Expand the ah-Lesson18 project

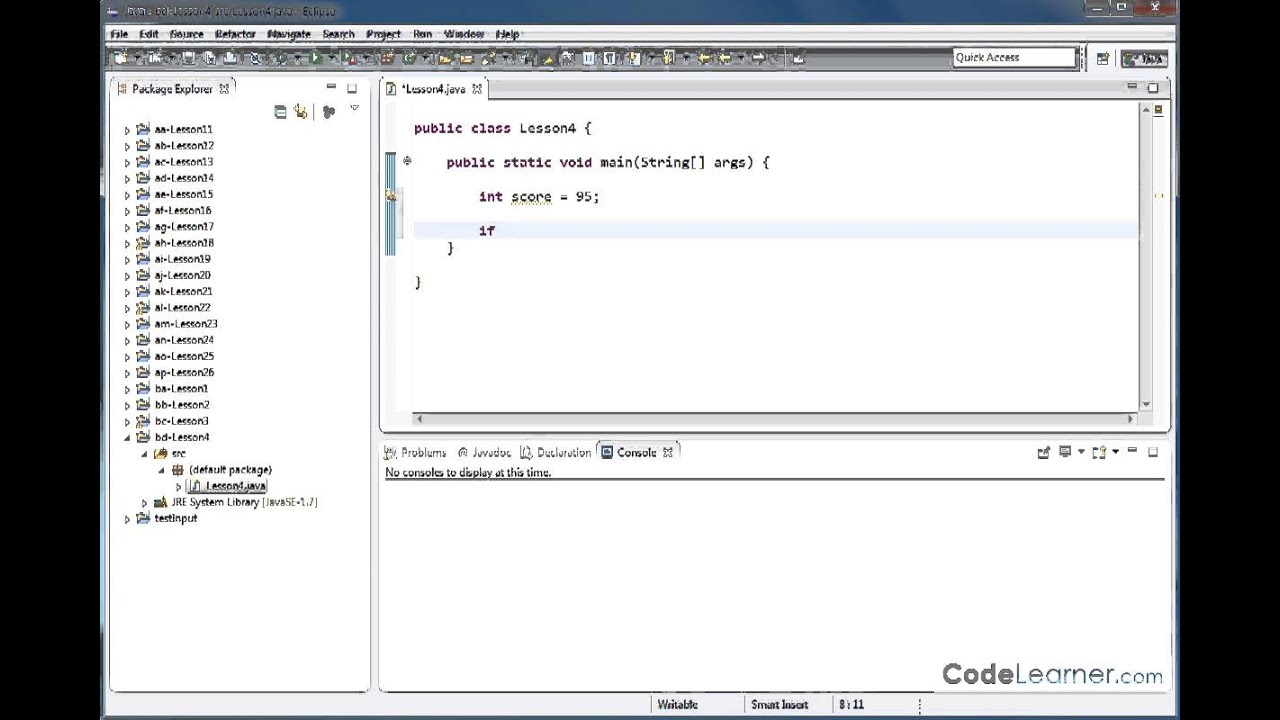point(127,243)
